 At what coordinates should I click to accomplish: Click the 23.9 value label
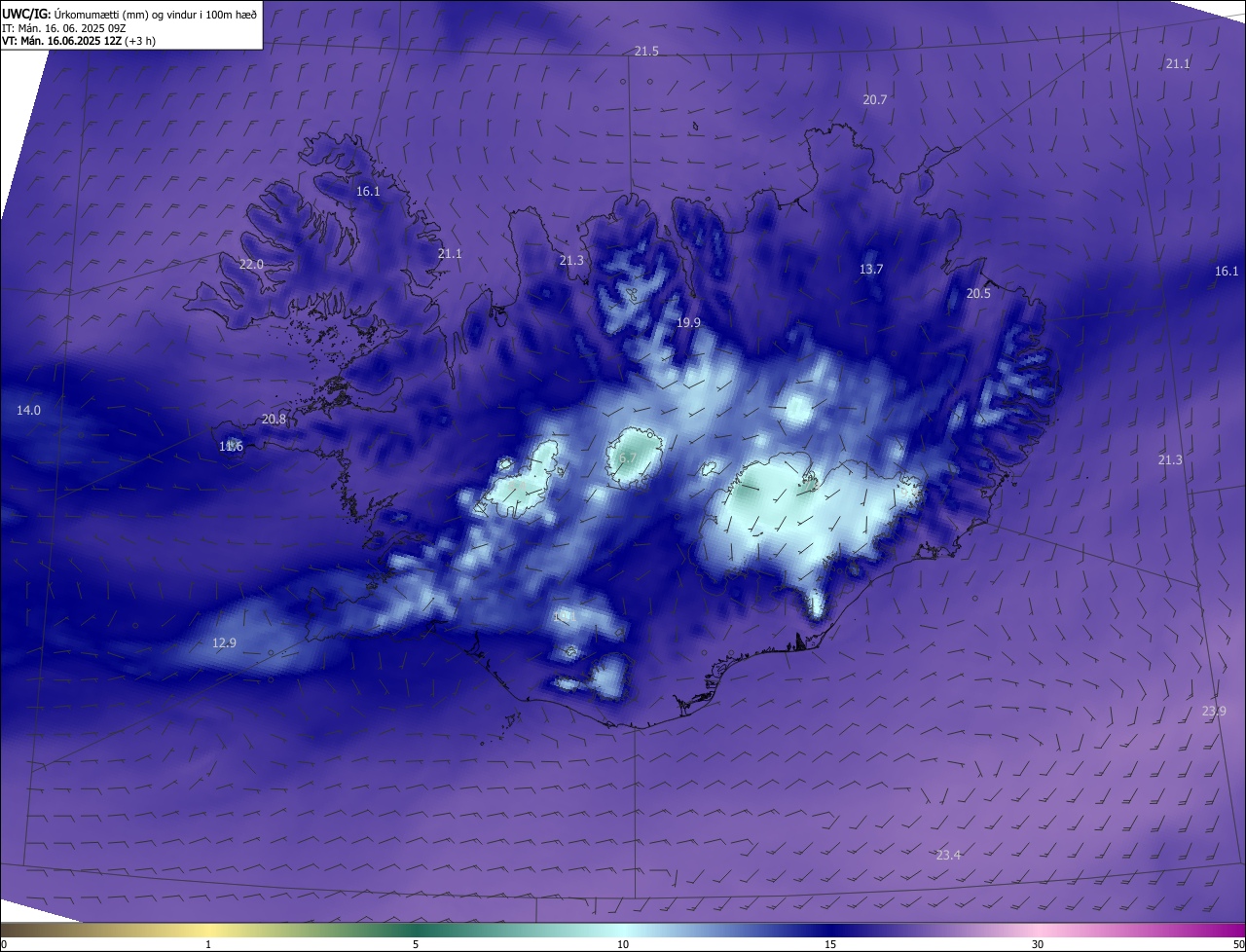tap(1214, 711)
